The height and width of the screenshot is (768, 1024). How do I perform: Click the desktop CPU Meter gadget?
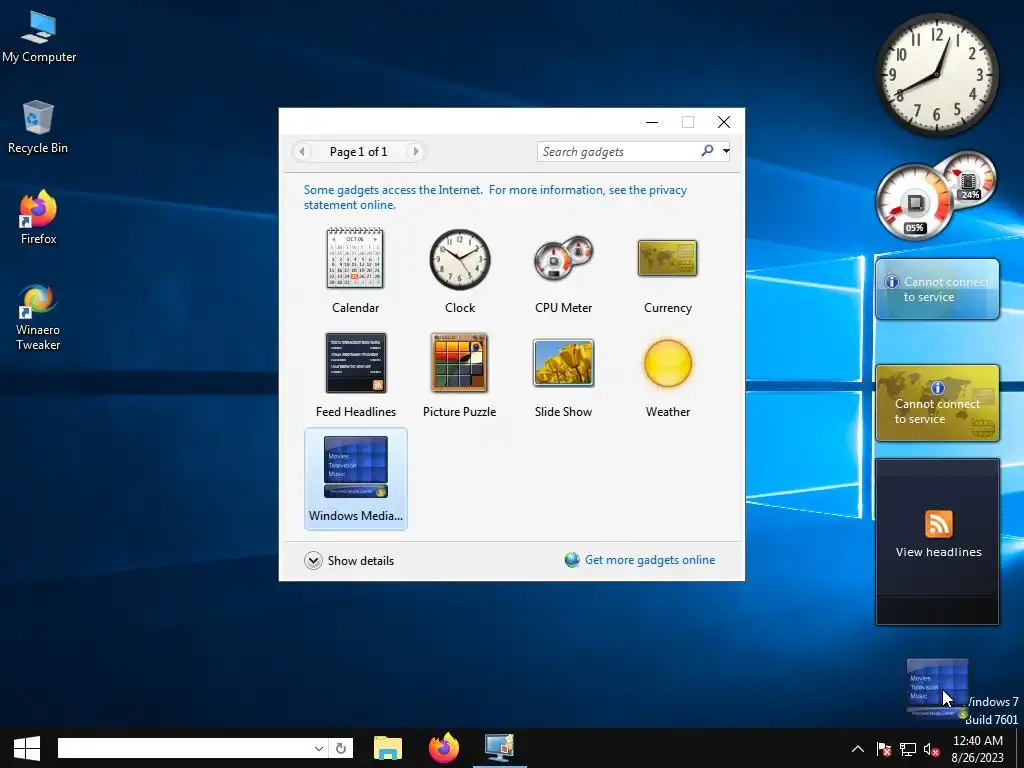(935, 195)
